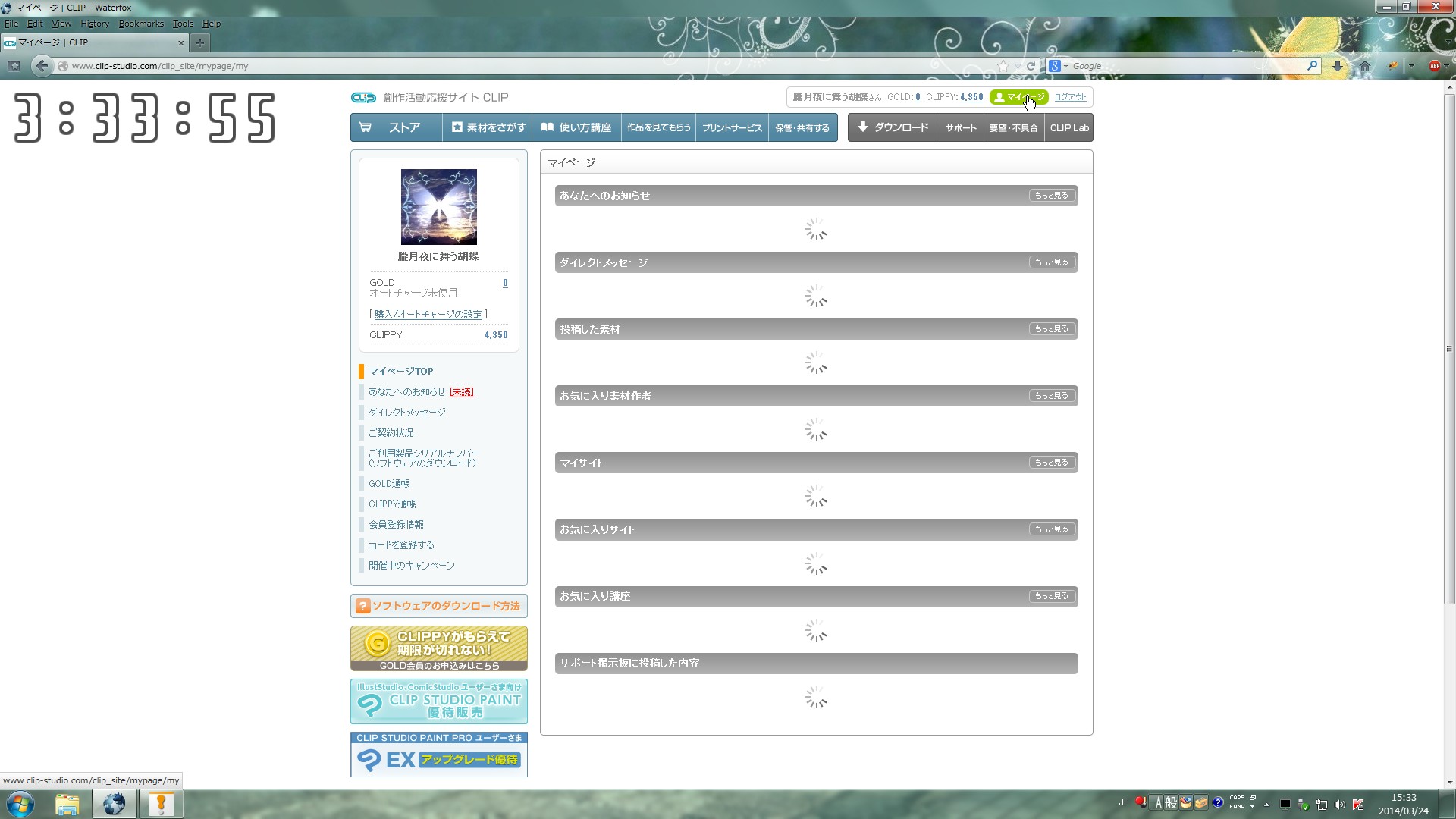The image size is (1456, 819).
Task: Open the Bookmarks menu
Action: tap(141, 24)
